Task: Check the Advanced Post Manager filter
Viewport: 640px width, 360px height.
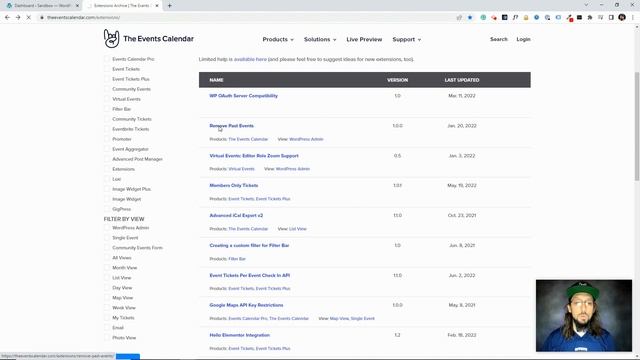Action: click(x=107, y=159)
